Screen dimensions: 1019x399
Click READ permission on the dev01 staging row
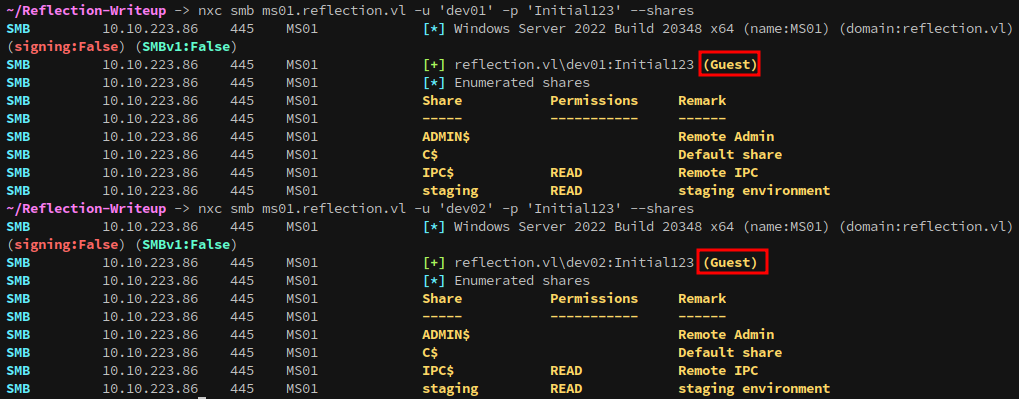566,191
